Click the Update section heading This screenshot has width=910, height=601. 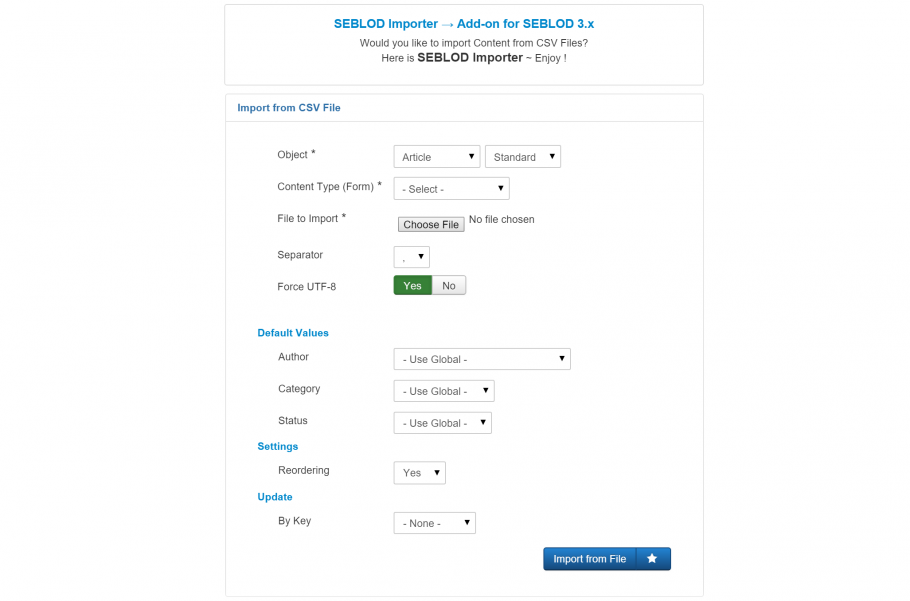(275, 497)
